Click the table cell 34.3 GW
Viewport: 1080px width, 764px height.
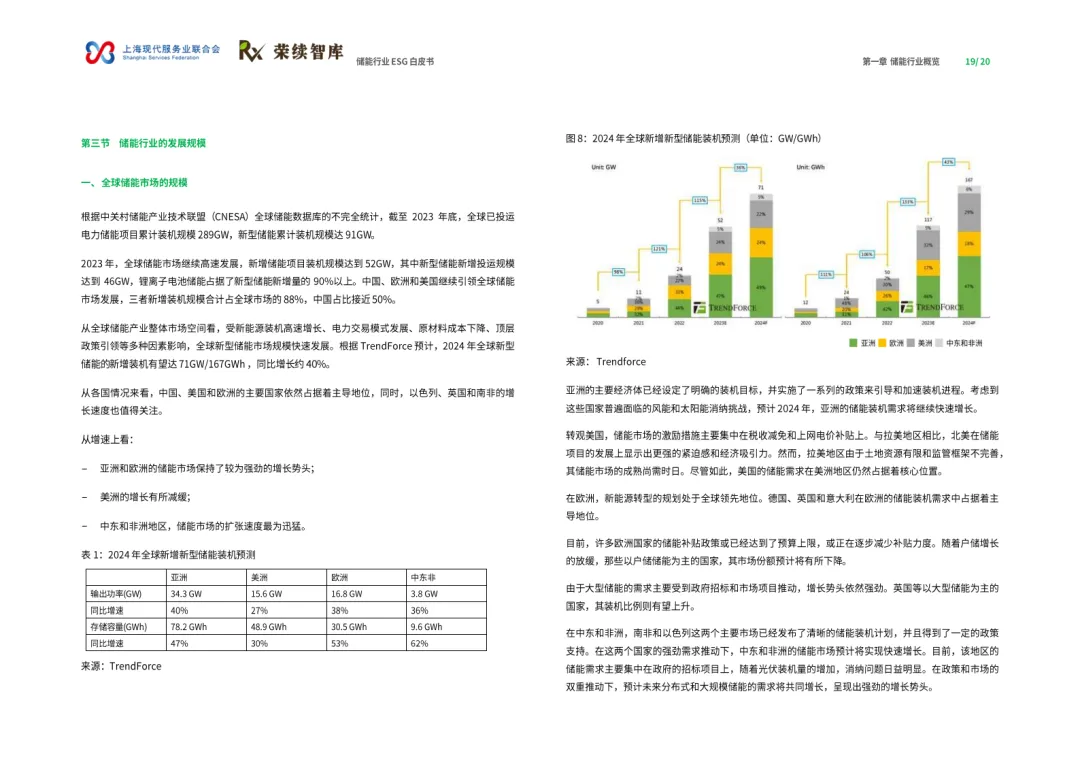tap(186, 594)
